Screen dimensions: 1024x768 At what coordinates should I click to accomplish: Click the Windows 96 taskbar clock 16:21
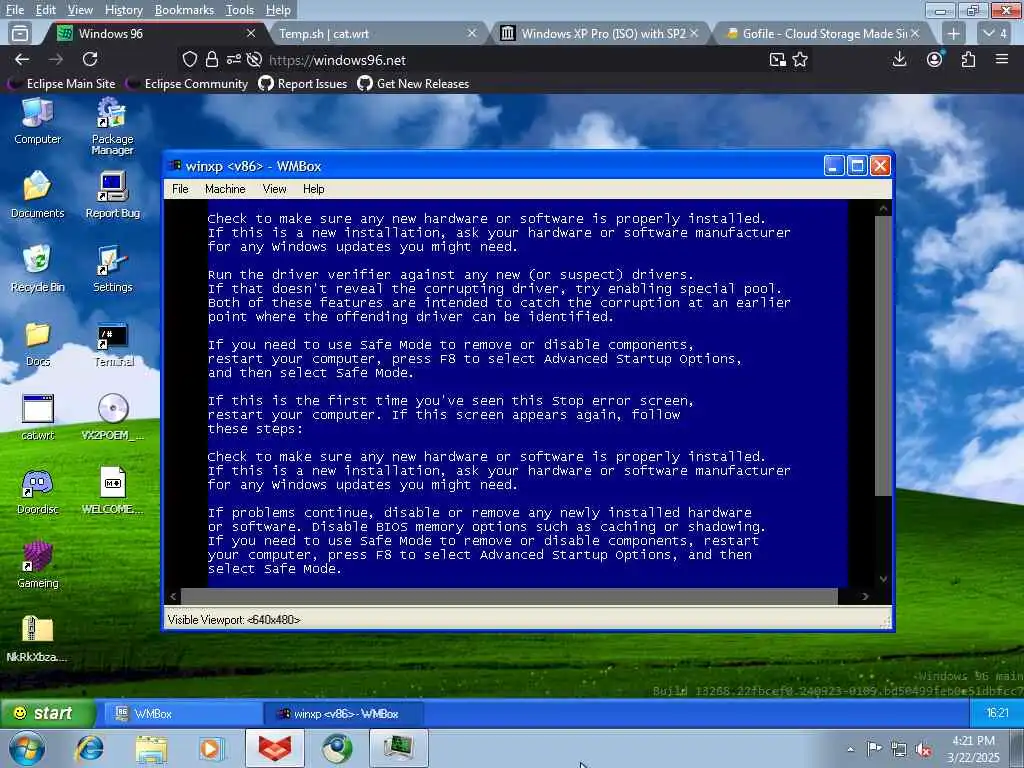[997, 712]
